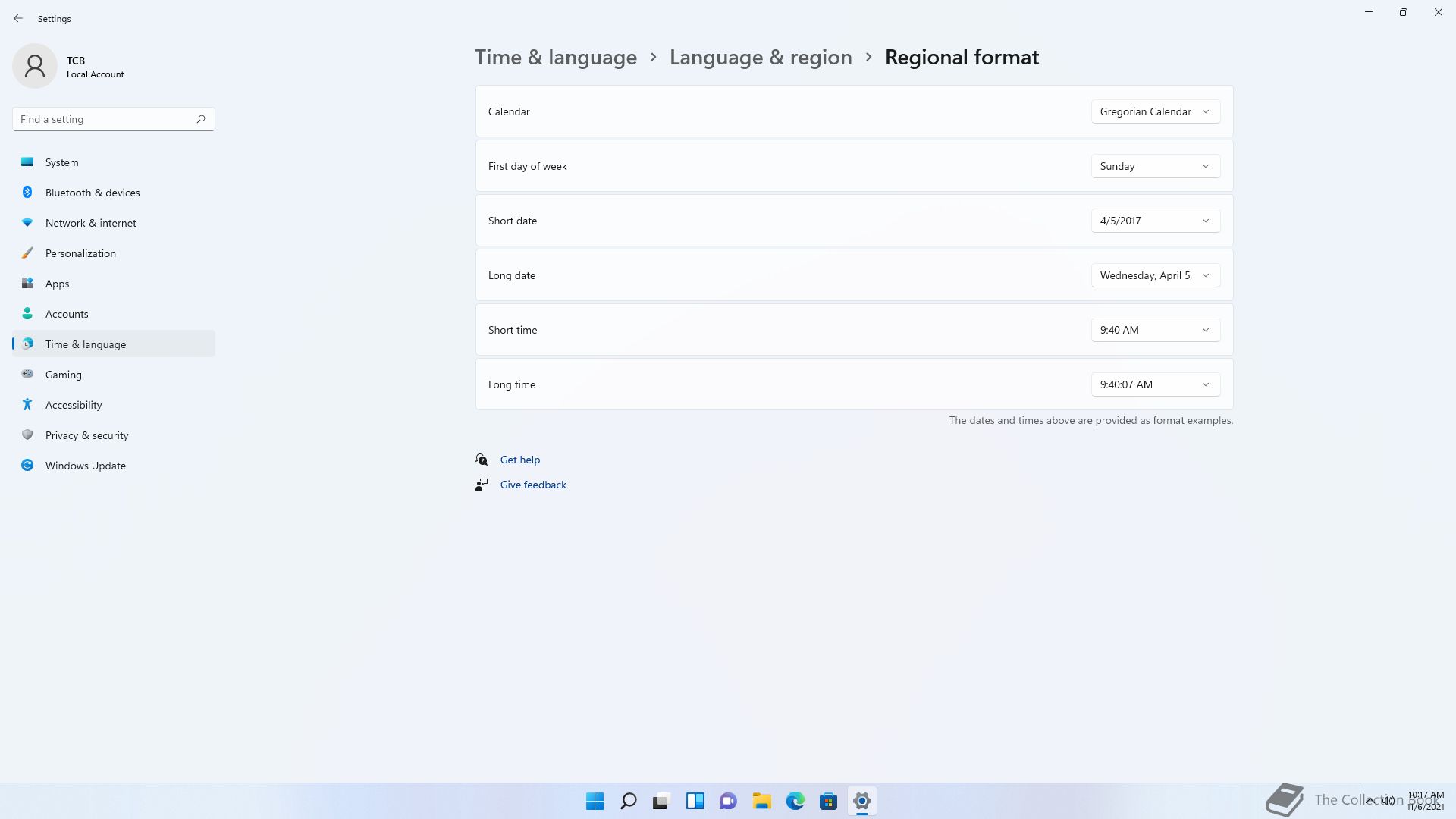The image size is (1456, 819).
Task: Click the Accounts person icon
Action: pos(27,314)
